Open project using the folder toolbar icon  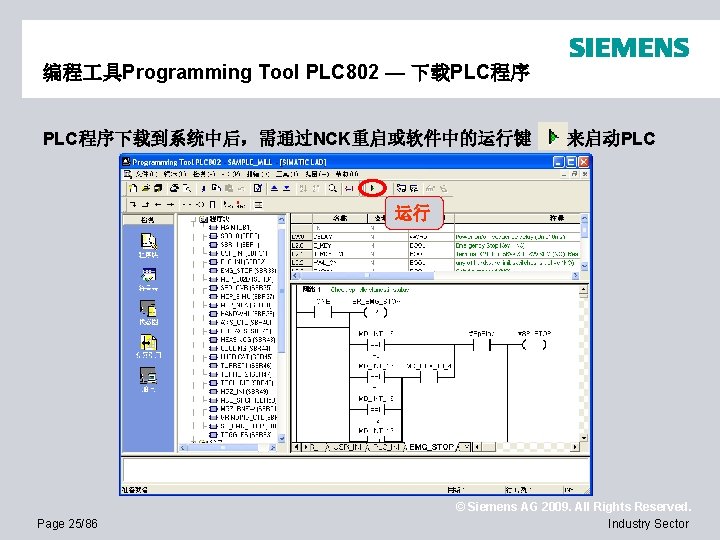click(x=146, y=188)
